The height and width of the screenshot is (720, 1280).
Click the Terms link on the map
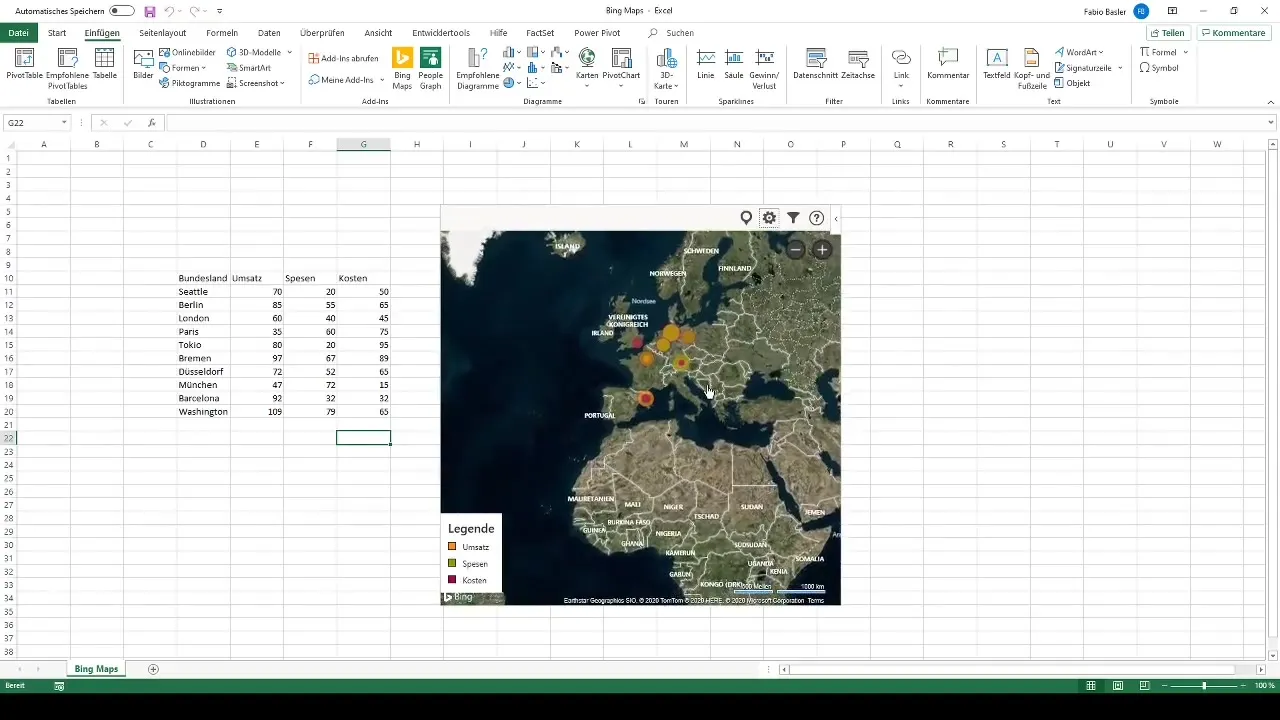[x=815, y=600]
